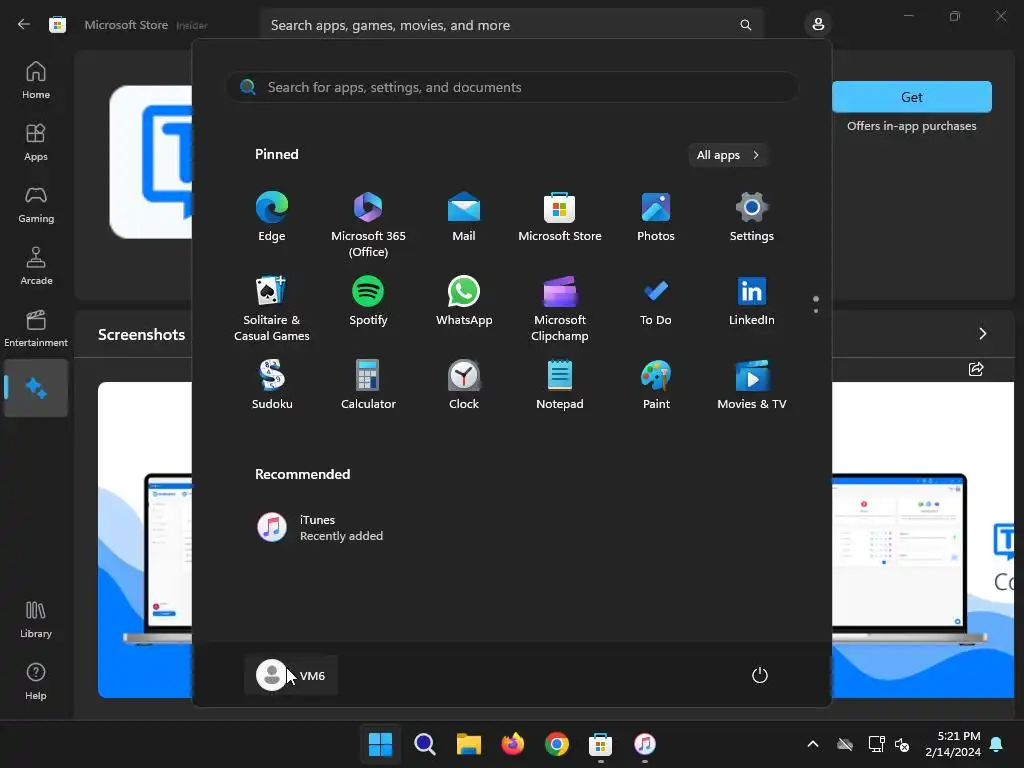Launch WhatsApp pinned app

click(x=464, y=300)
